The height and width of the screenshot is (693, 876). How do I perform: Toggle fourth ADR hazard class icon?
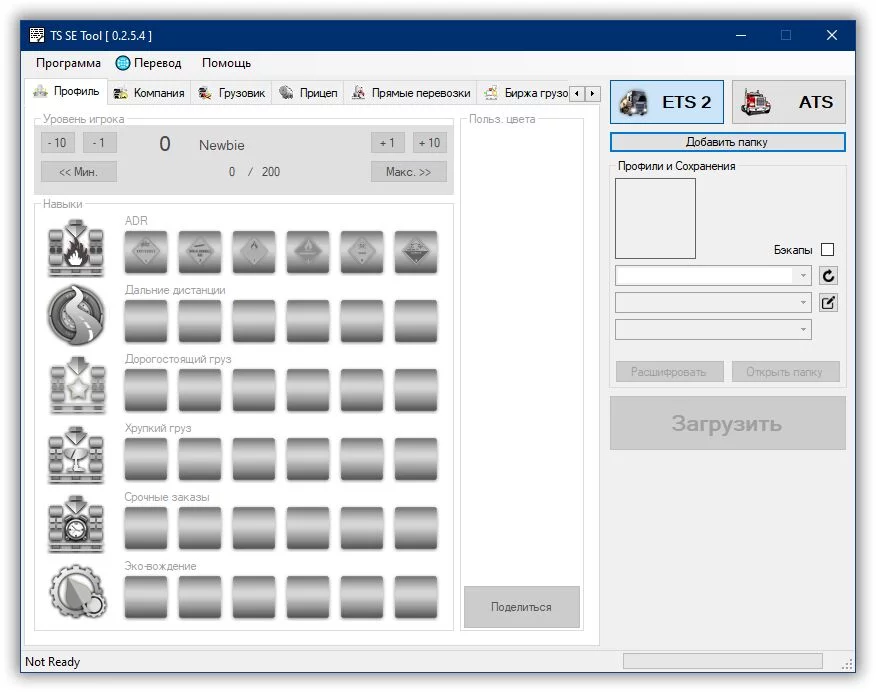tap(308, 252)
